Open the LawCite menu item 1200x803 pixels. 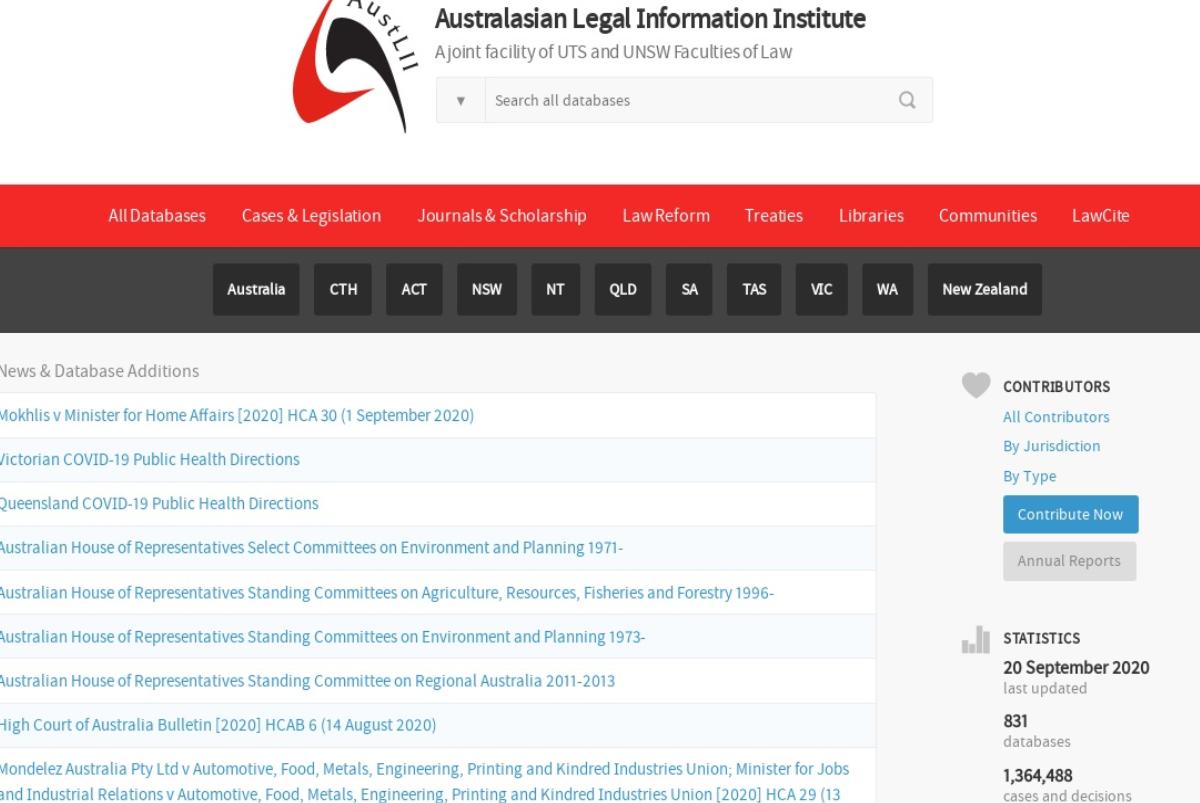(1101, 216)
